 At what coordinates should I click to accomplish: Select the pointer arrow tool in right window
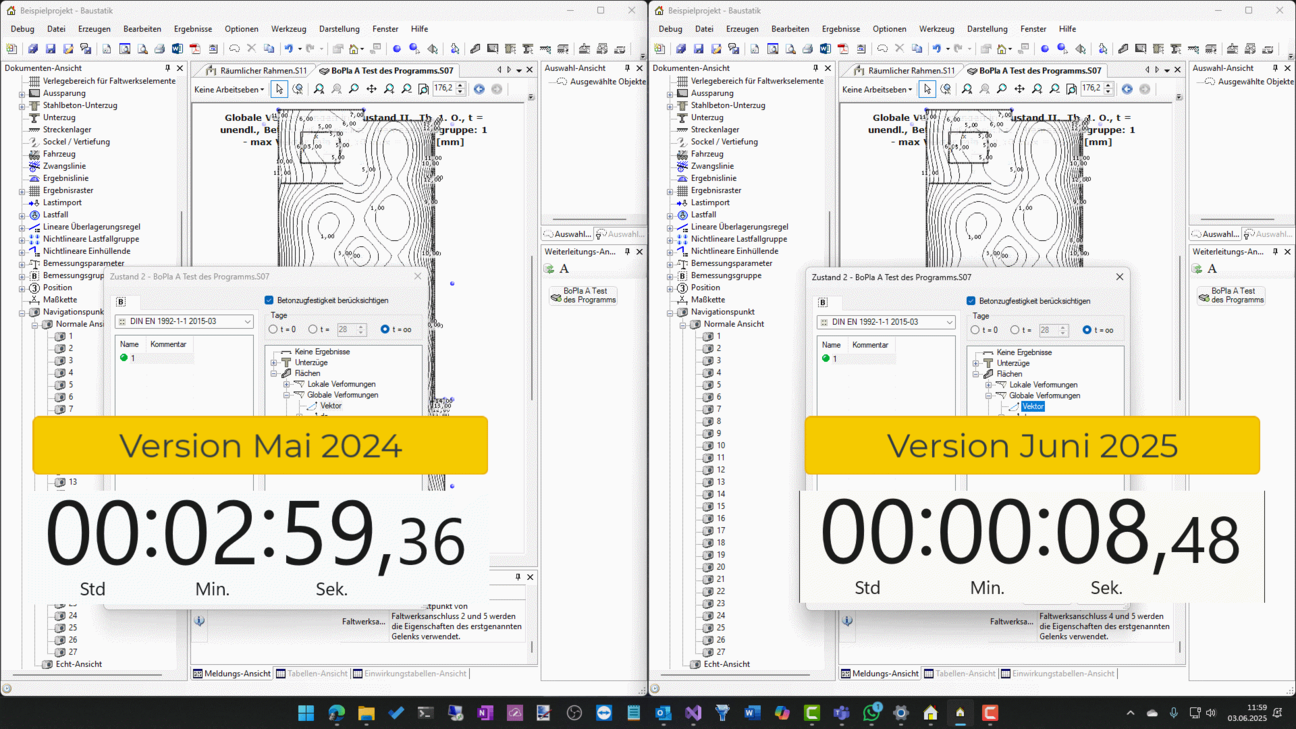tap(927, 89)
